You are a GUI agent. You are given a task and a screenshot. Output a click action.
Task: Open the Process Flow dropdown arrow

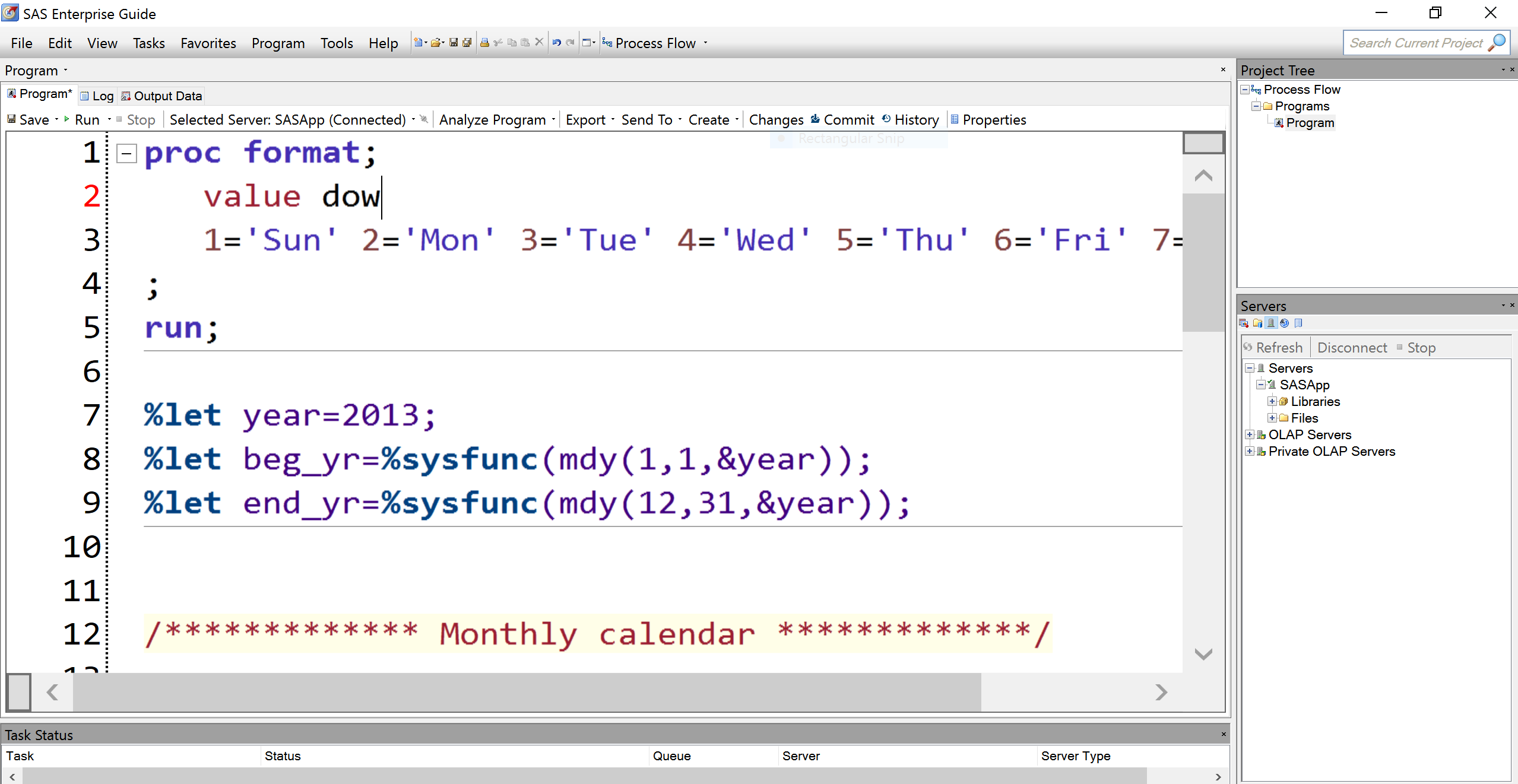point(705,43)
